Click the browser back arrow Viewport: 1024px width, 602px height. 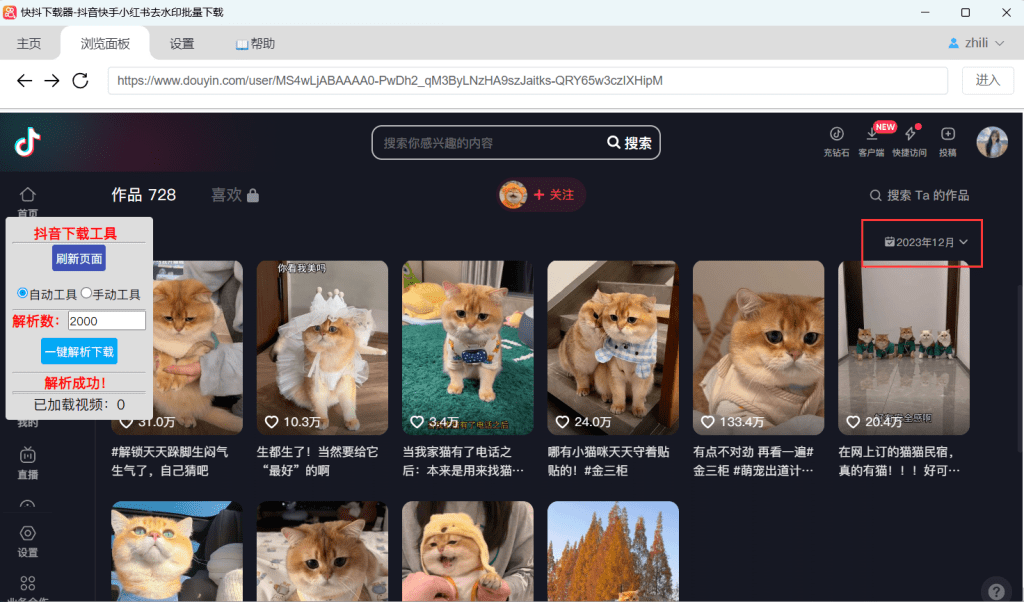tap(24, 80)
